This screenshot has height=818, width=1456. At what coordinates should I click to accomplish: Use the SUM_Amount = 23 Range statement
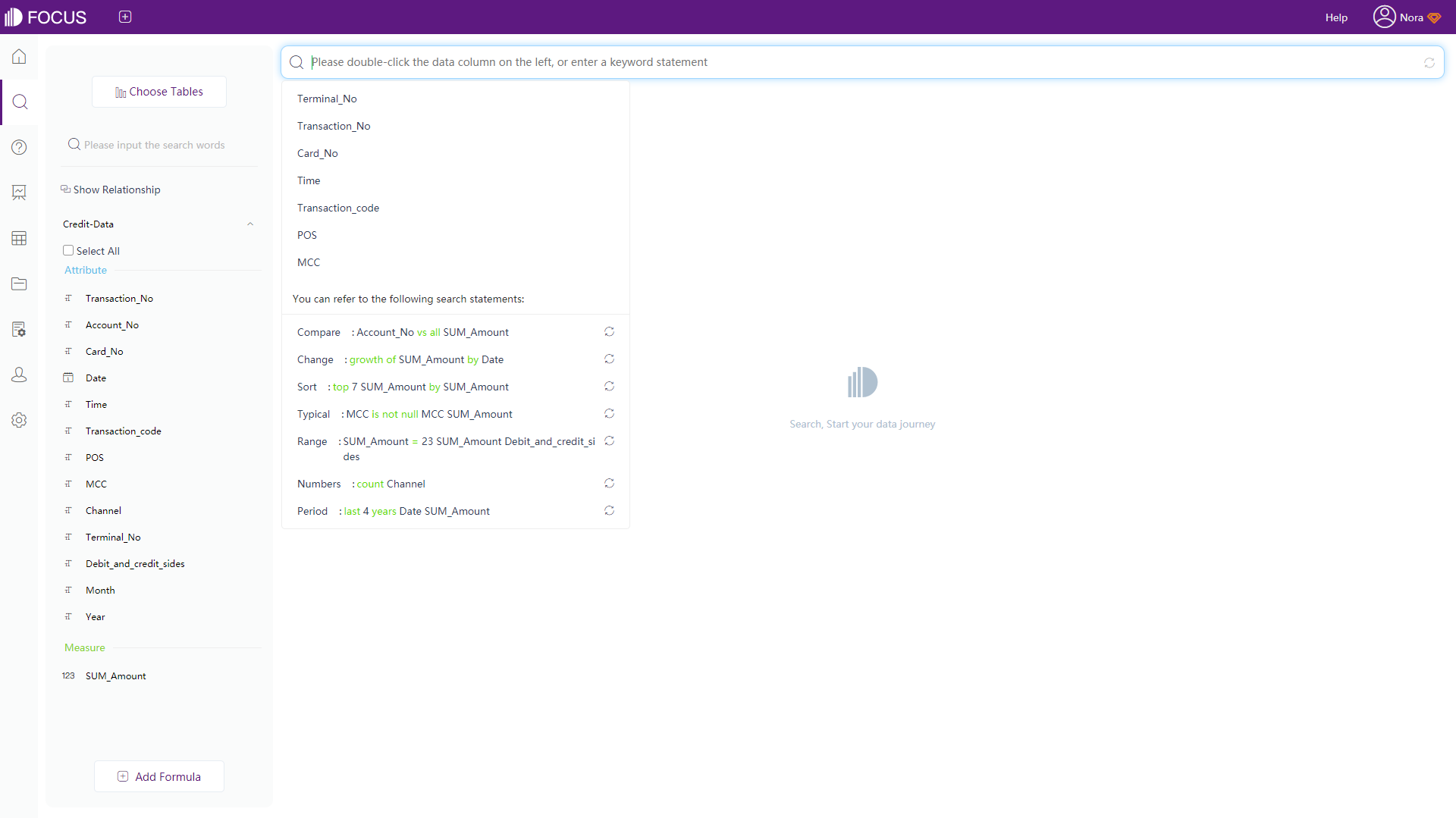click(469, 449)
